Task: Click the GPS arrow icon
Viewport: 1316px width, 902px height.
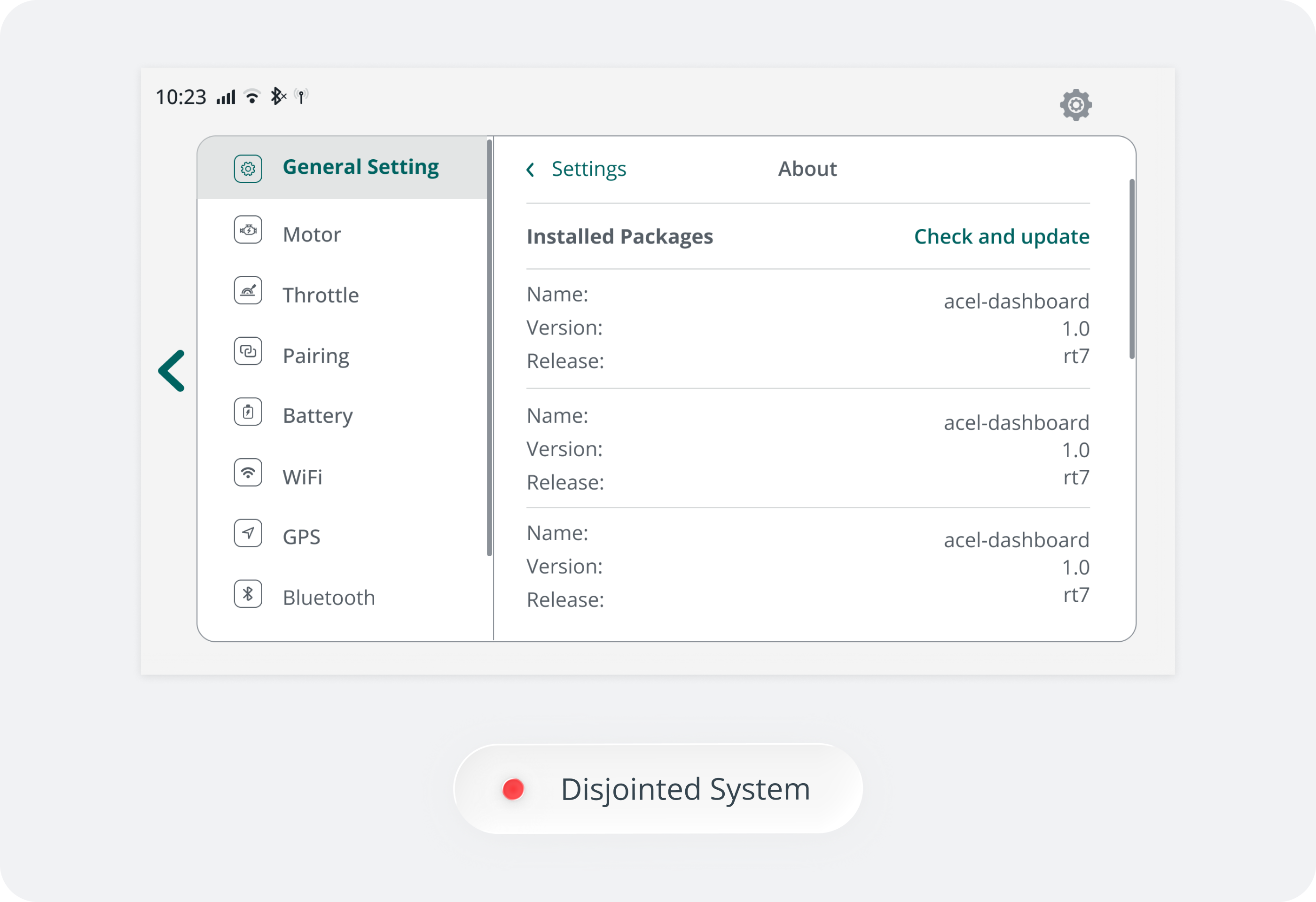Action: (x=248, y=533)
